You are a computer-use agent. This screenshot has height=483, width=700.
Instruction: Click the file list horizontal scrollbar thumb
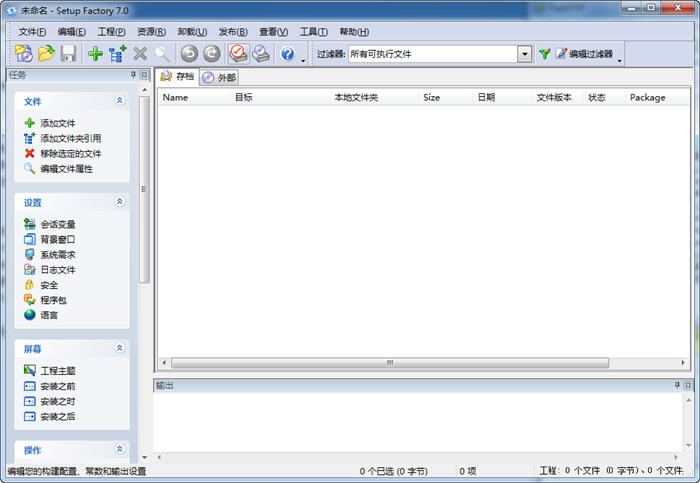pyautogui.click(x=390, y=362)
